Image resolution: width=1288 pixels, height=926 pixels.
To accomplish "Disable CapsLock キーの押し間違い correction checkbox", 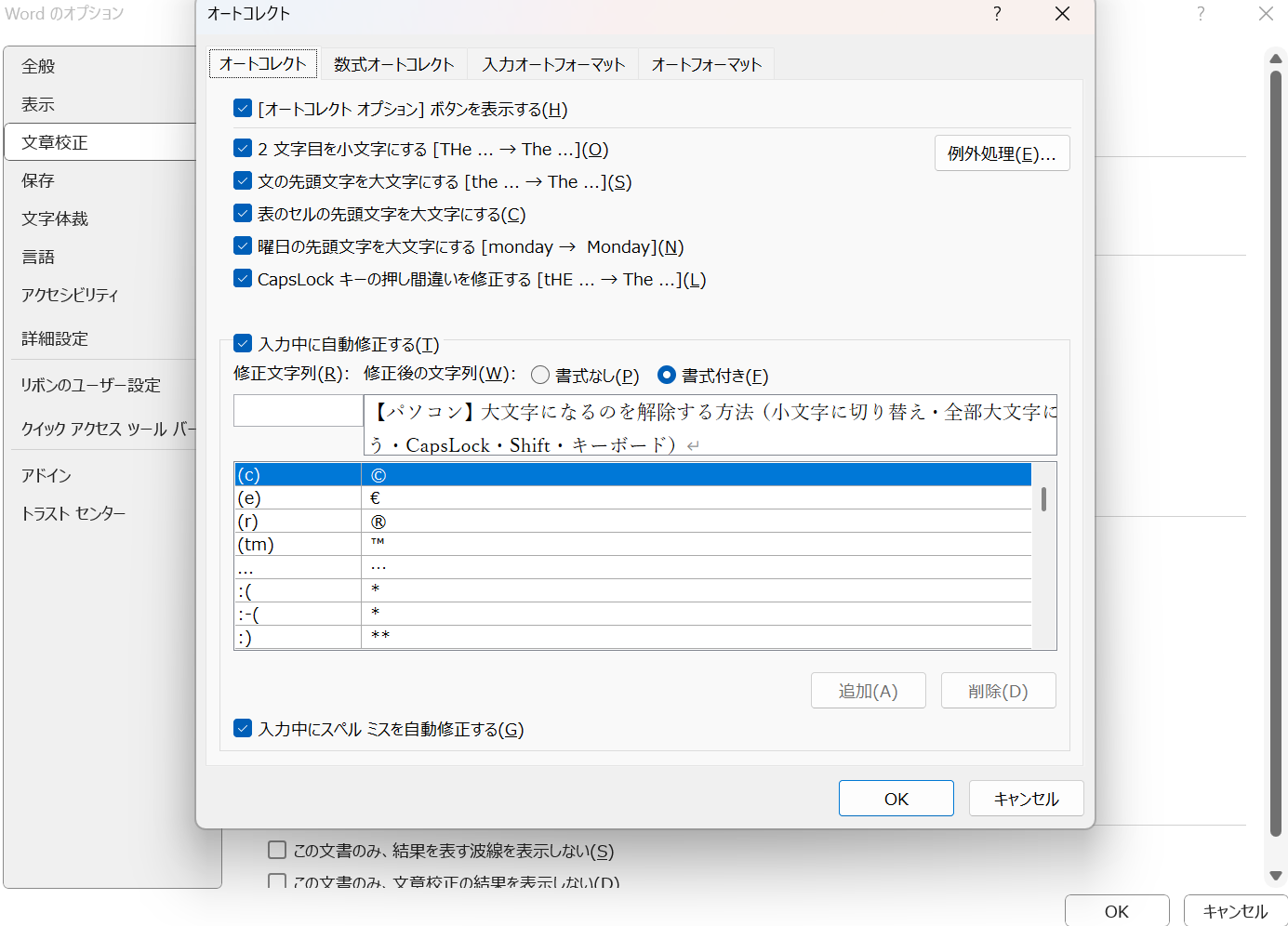I will click(243, 279).
